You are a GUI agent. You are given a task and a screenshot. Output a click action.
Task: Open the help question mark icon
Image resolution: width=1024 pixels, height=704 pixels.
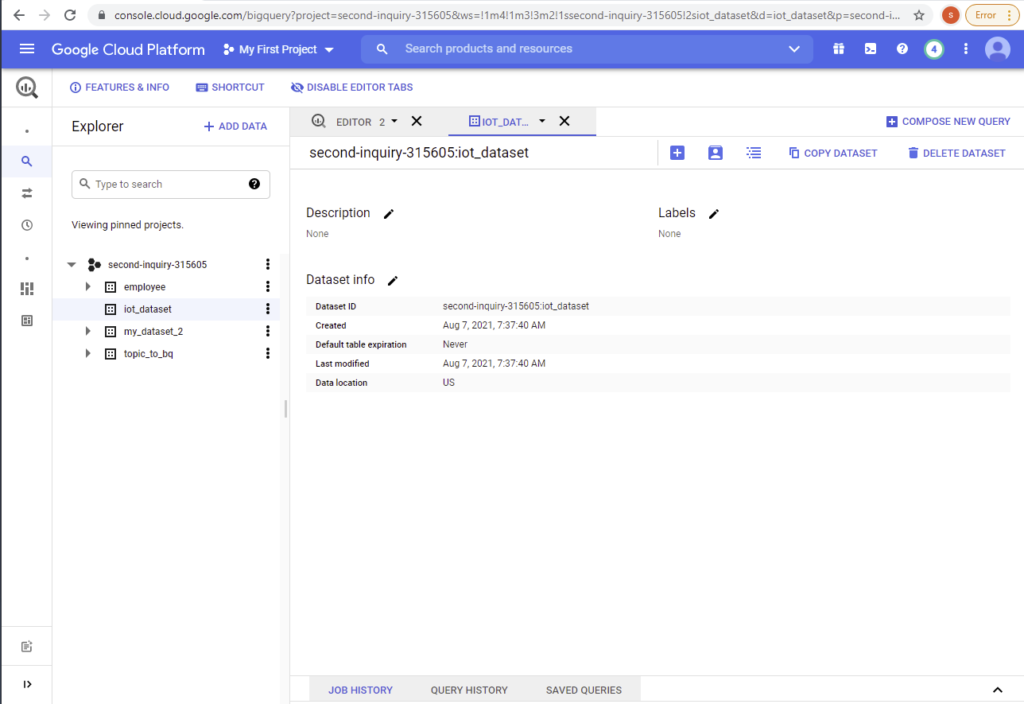tap(902, 49)
